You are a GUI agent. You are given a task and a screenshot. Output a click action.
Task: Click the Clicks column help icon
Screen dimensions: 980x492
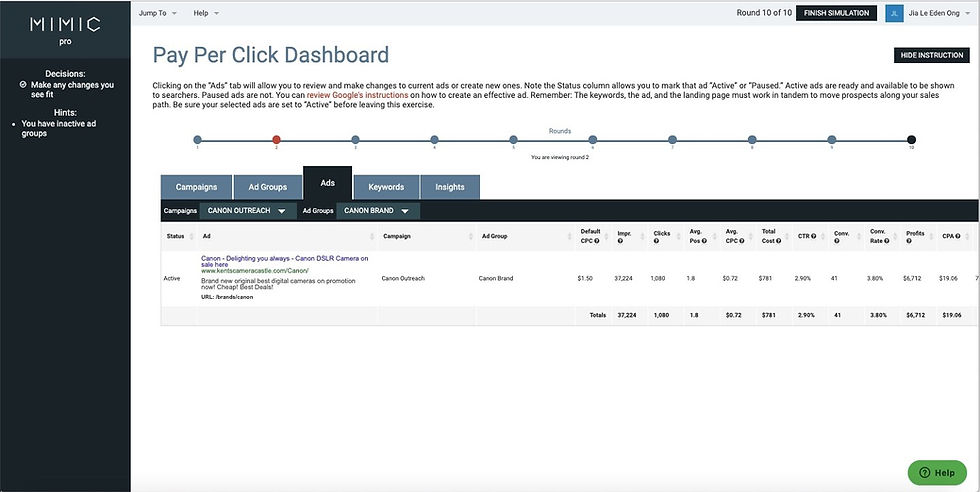tap(656, 241)
